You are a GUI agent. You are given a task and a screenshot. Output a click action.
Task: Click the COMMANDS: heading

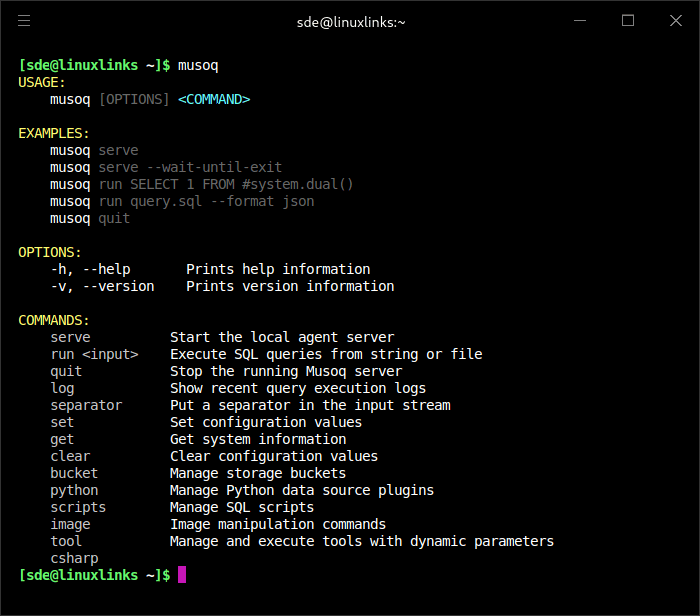pos(54,320)
